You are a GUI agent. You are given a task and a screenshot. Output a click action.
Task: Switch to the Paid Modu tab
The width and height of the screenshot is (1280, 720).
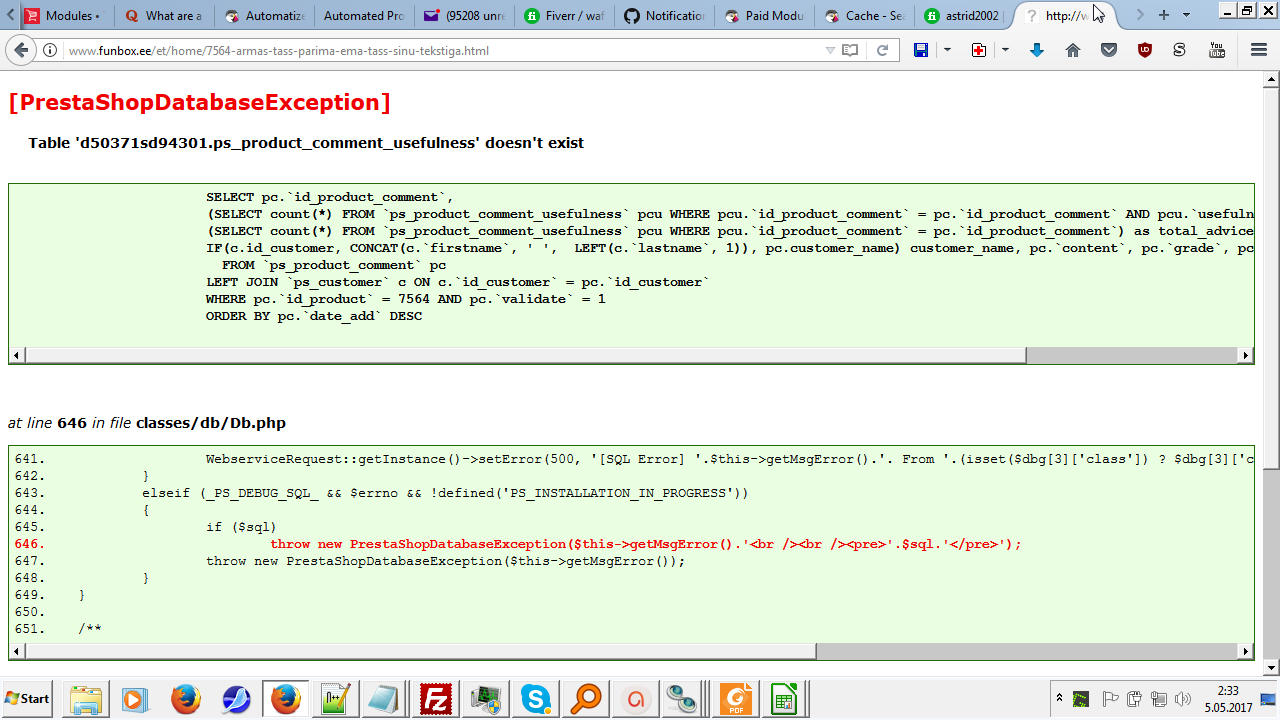[764, 16]
